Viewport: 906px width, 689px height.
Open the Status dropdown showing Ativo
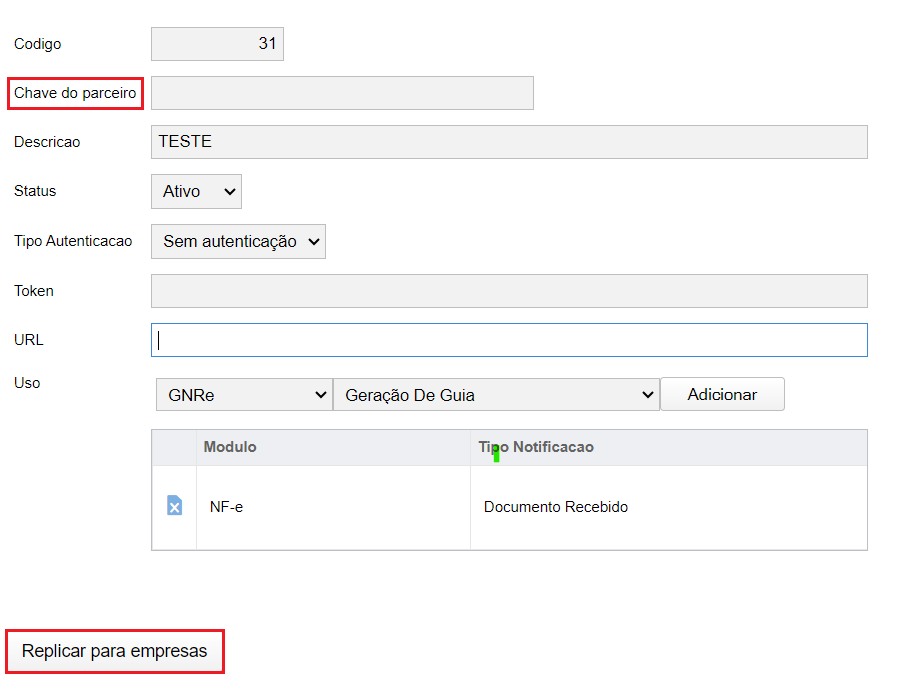point(196,191)
